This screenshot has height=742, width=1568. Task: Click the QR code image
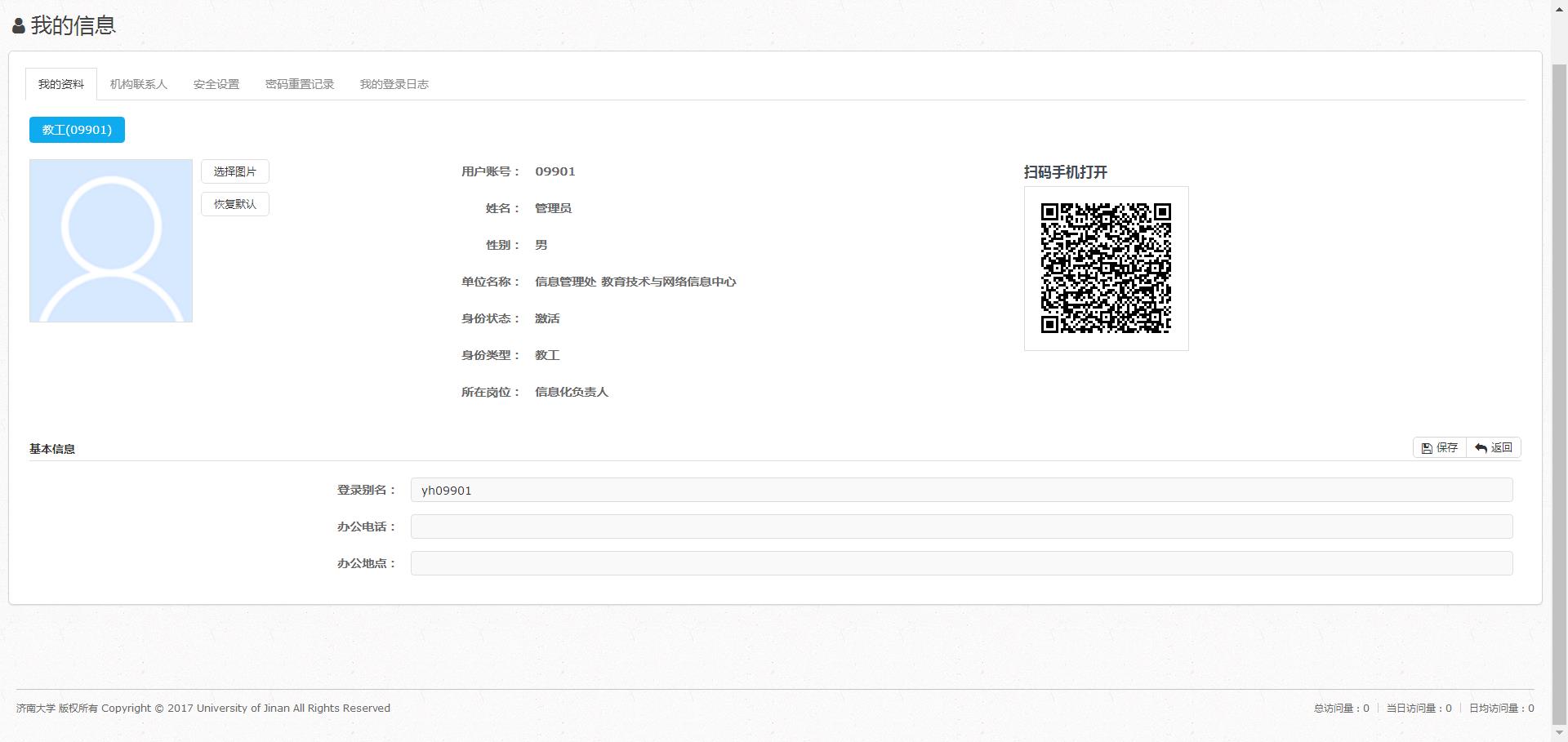[x=1107, y=269]
